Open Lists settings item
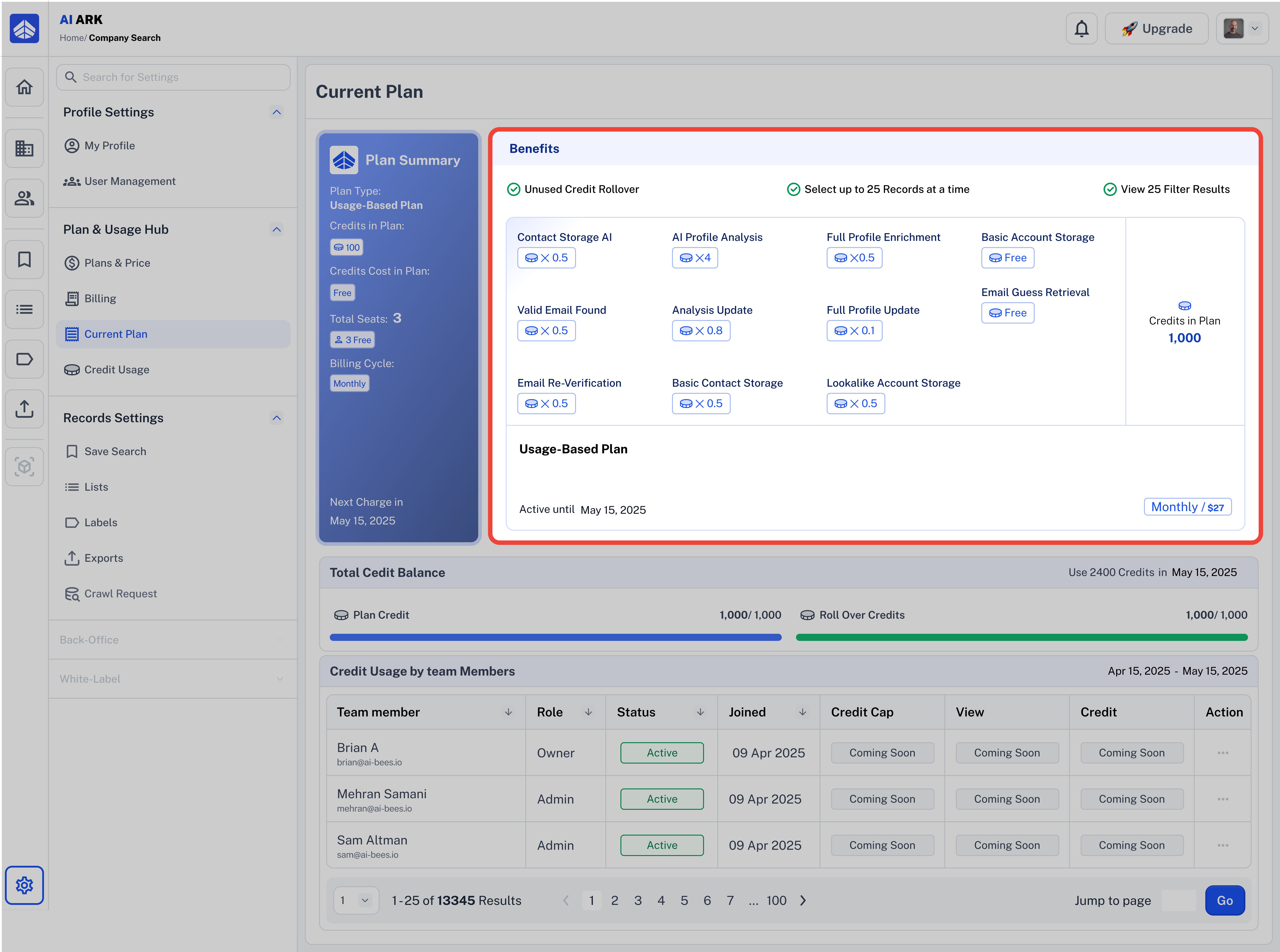Image resolution: width=1280 pixels, height=952 pixels. tap(173, 487)
